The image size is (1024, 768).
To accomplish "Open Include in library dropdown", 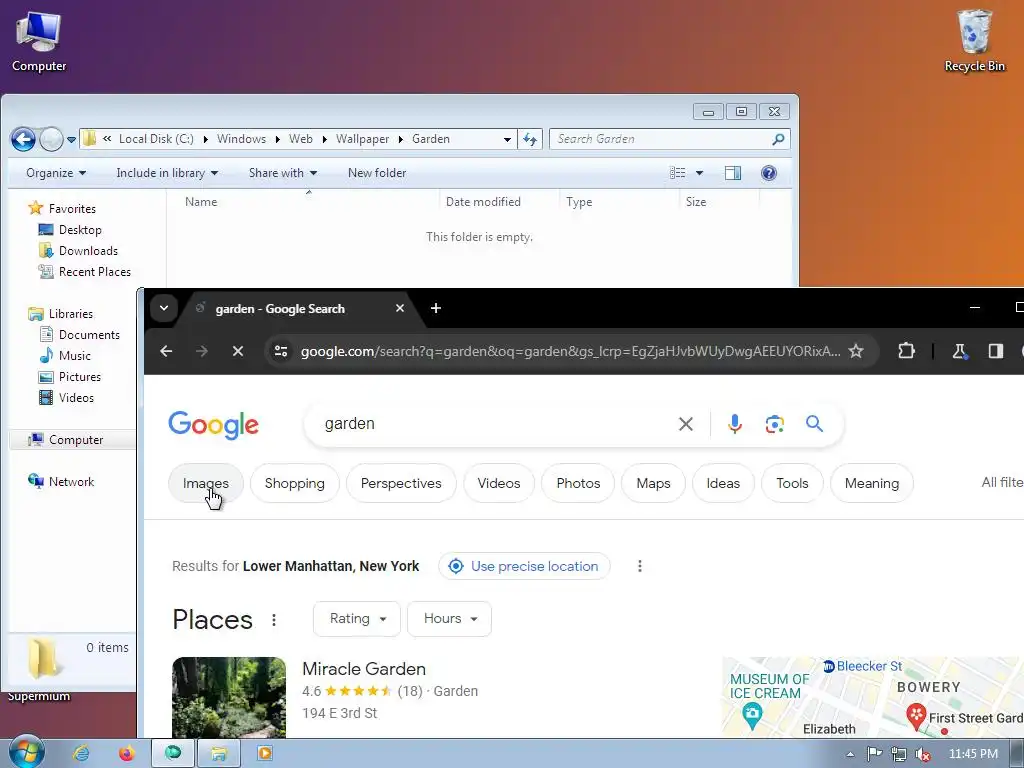I will (167, 173).
